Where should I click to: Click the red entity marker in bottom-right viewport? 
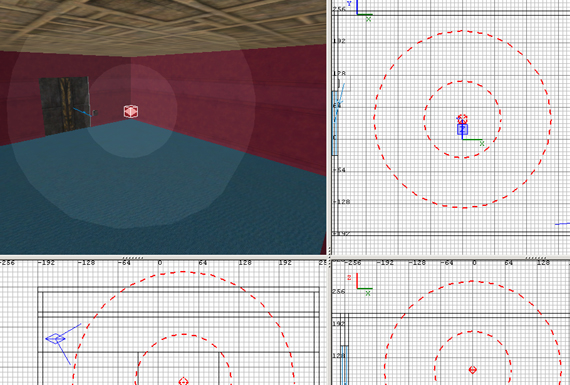point(473,370)
